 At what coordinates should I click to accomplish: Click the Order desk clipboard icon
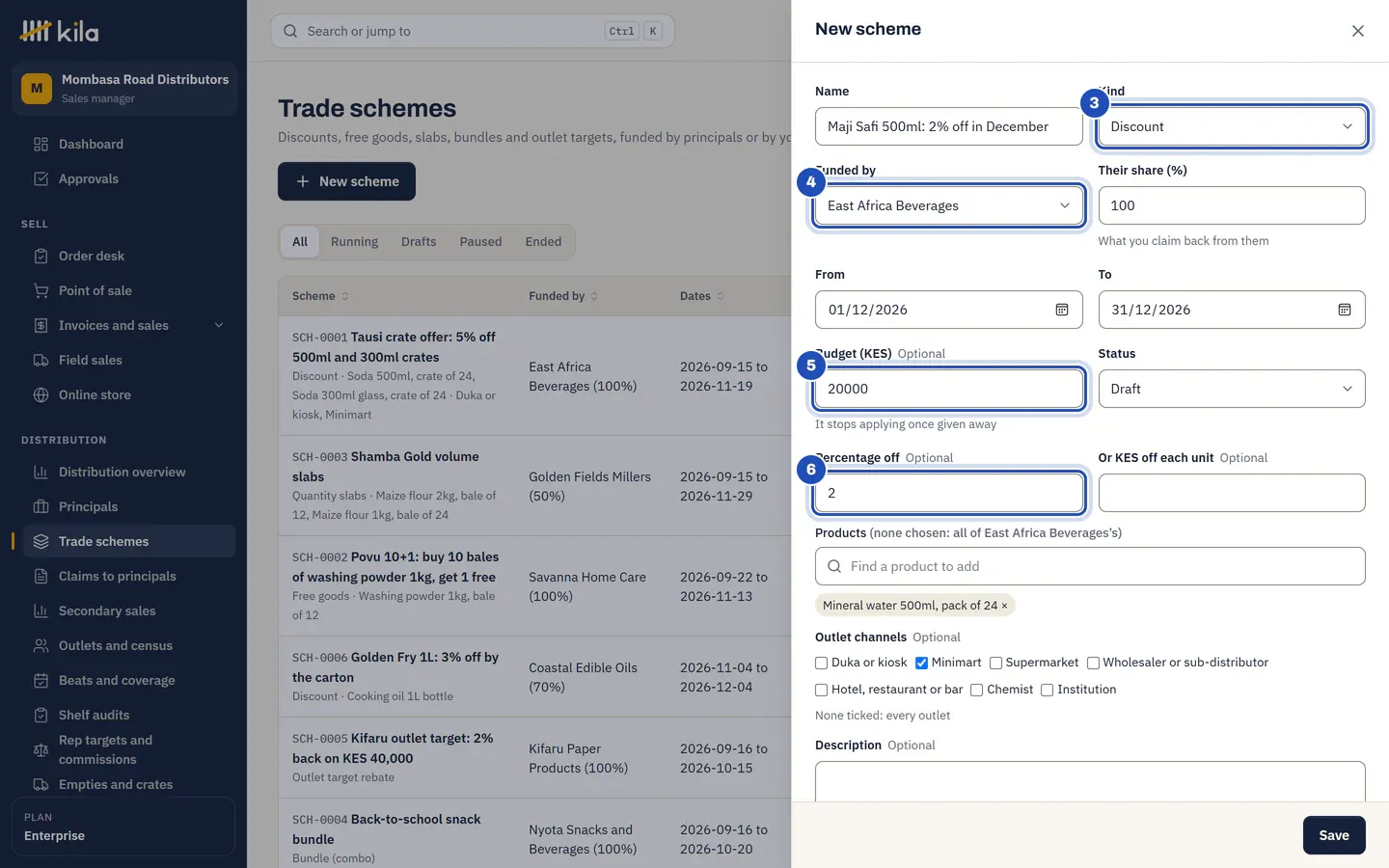pyautogui.click(x=41, y=256)
